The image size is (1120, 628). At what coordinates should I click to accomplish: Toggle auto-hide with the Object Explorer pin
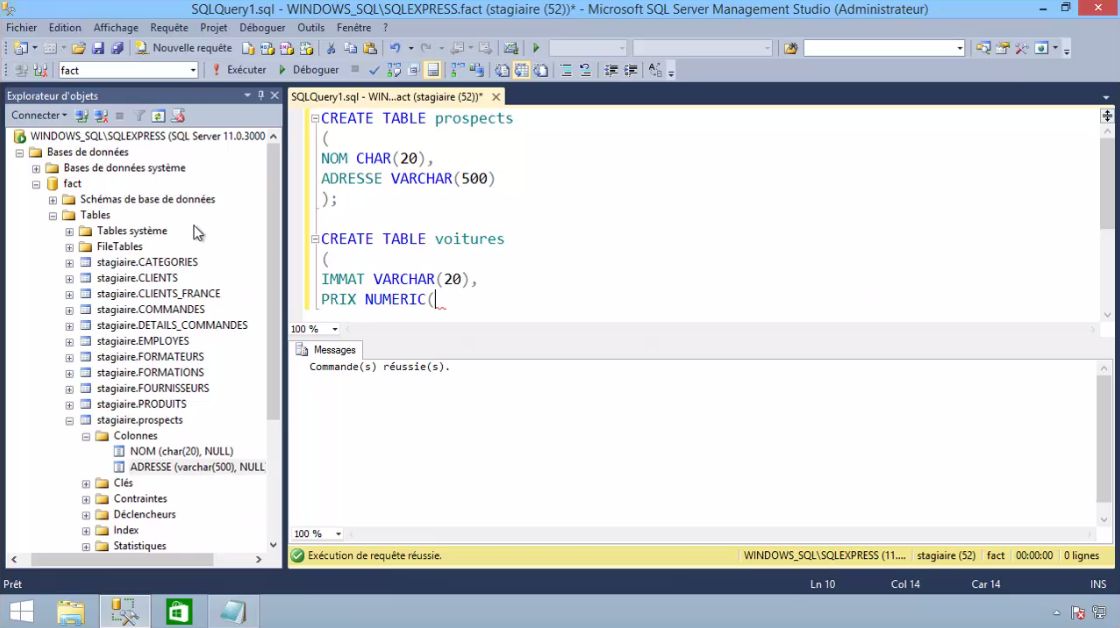262,95
